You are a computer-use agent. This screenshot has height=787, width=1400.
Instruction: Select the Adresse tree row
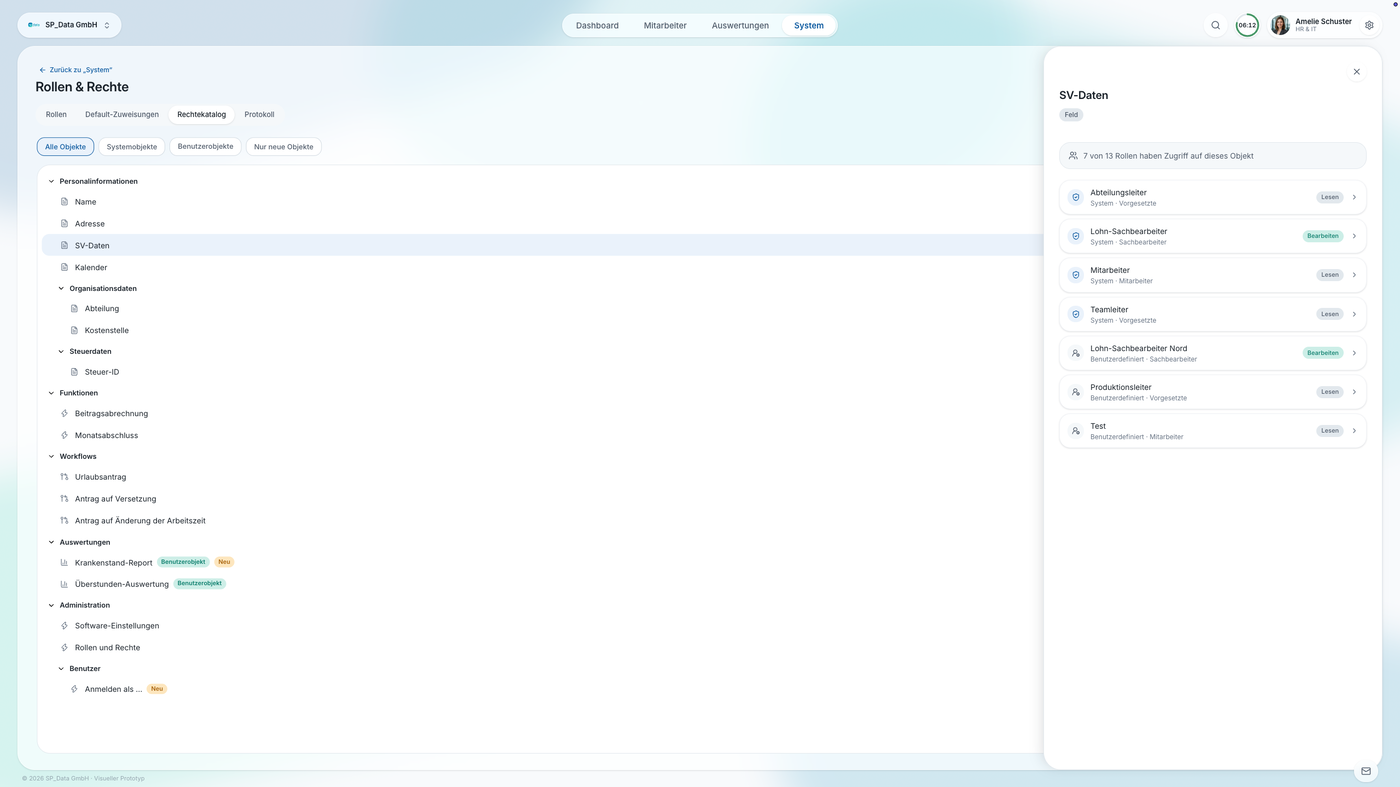coord(541,224)
